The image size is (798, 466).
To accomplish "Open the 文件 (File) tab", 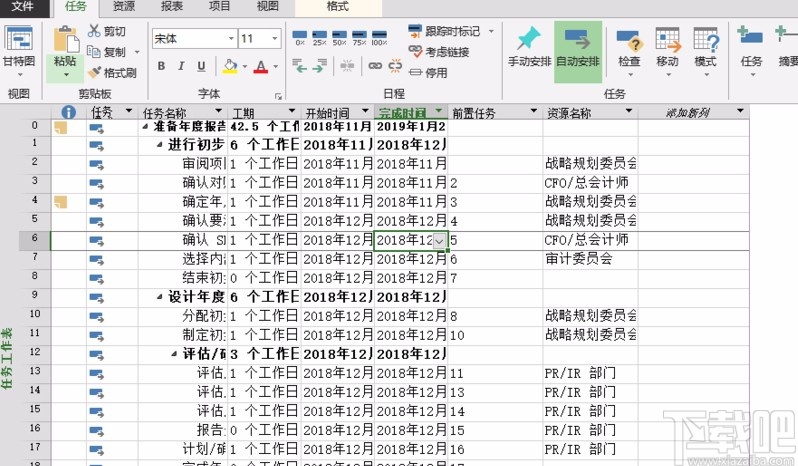I will coord(22,7).
